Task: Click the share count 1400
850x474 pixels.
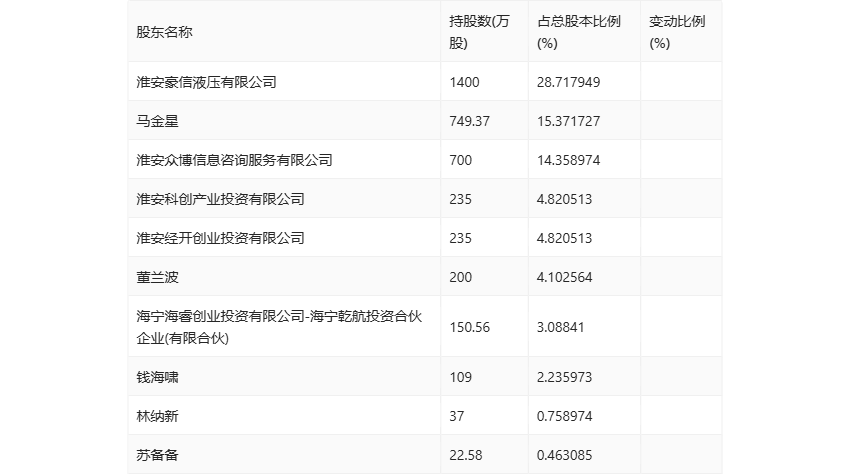Action: pos(464,82)
